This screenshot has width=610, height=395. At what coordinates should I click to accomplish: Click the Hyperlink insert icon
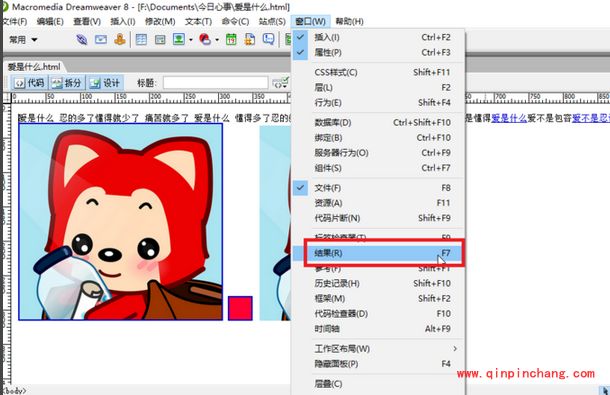[x=82, y=39]
